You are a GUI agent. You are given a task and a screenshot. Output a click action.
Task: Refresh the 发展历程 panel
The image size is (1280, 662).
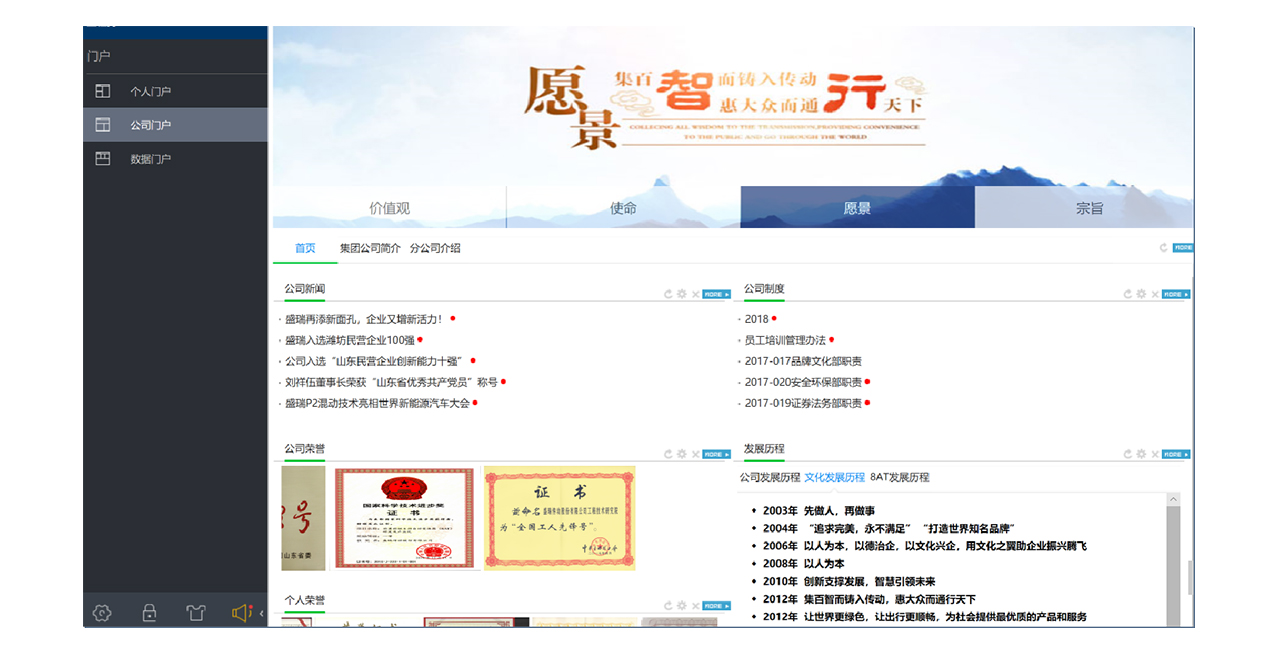1128,454
